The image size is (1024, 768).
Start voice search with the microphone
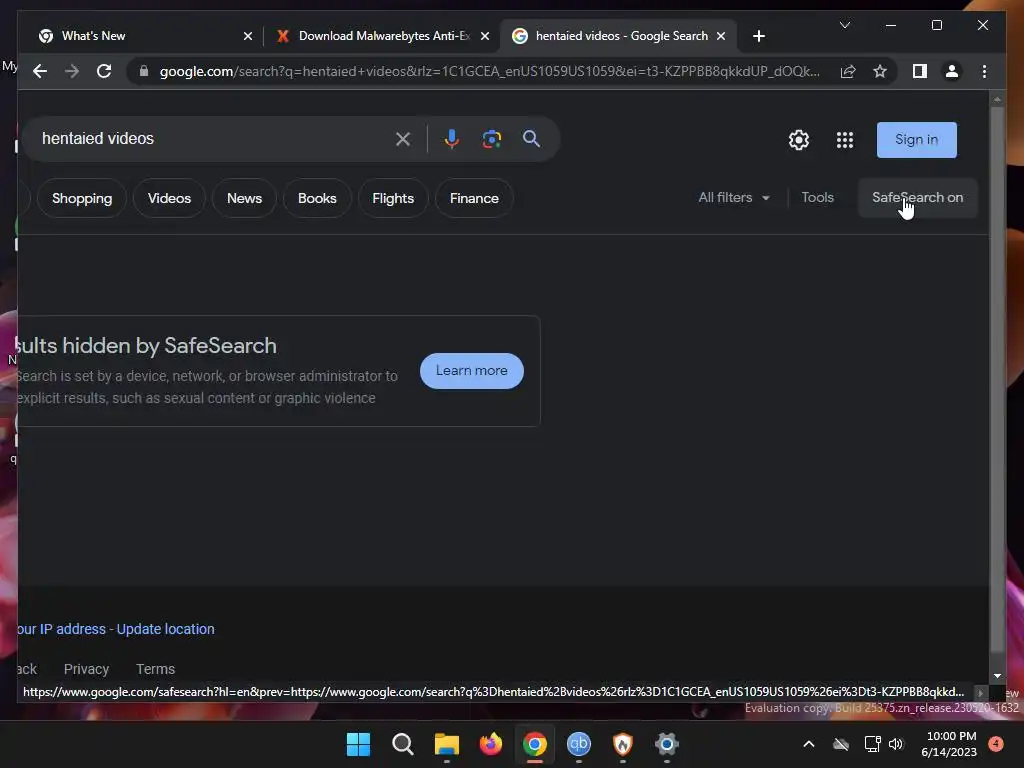451,138
